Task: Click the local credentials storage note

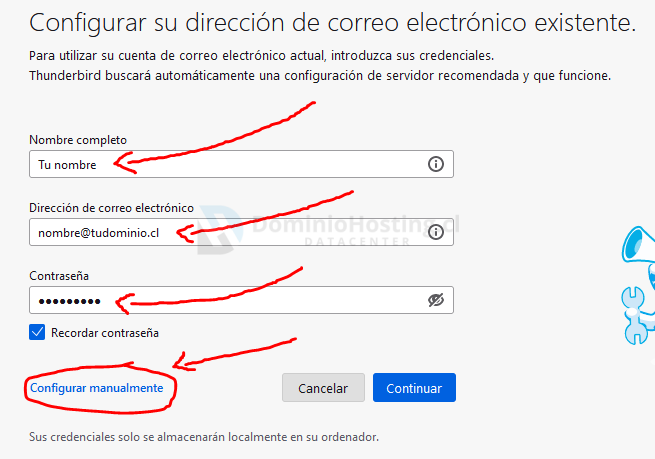Action: pyautogui.click(x=204, y=437)
